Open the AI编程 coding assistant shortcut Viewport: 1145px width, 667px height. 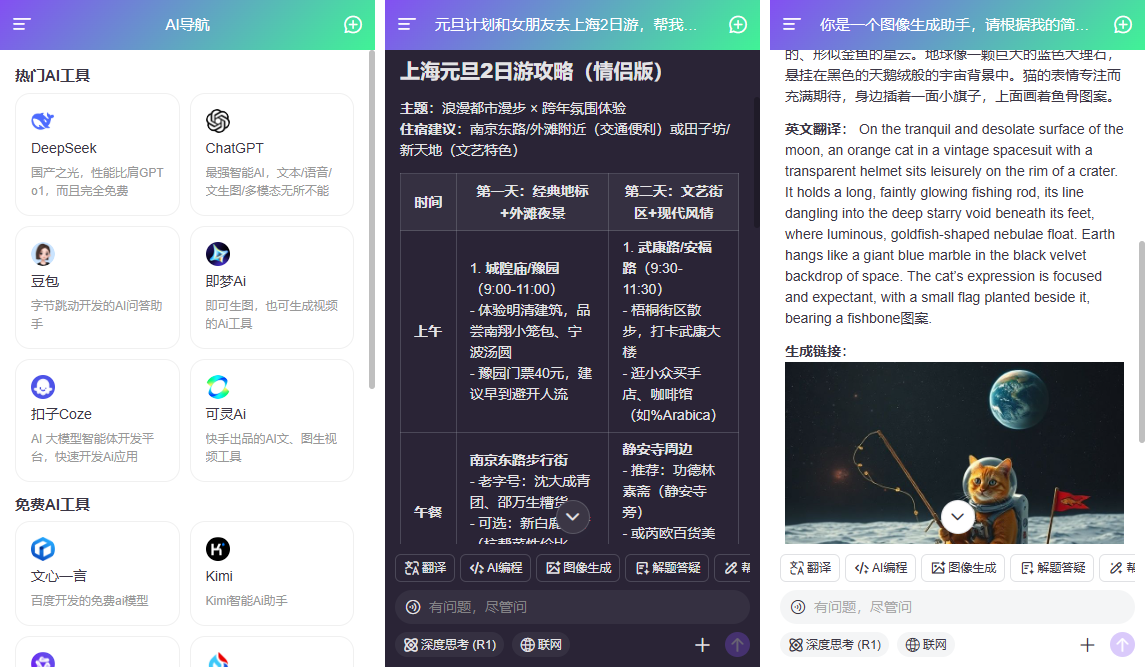coord(494,567)
